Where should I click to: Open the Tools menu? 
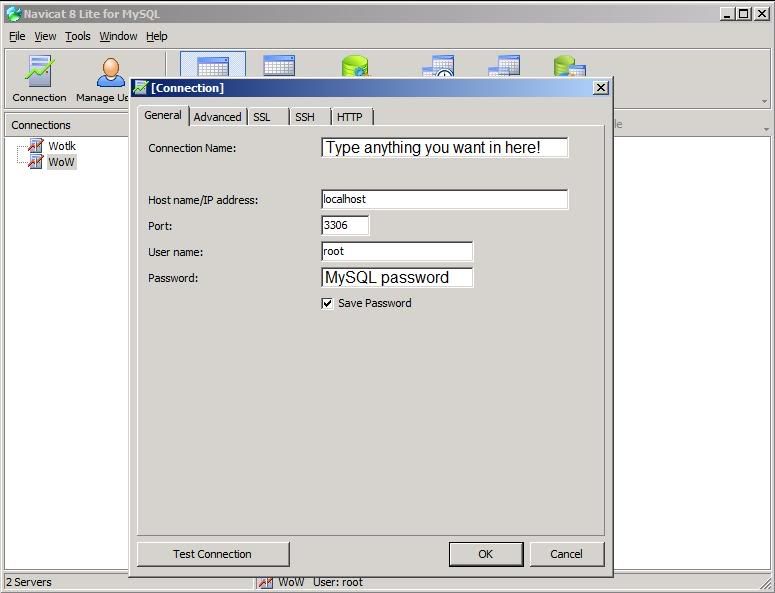pos(78,36)
